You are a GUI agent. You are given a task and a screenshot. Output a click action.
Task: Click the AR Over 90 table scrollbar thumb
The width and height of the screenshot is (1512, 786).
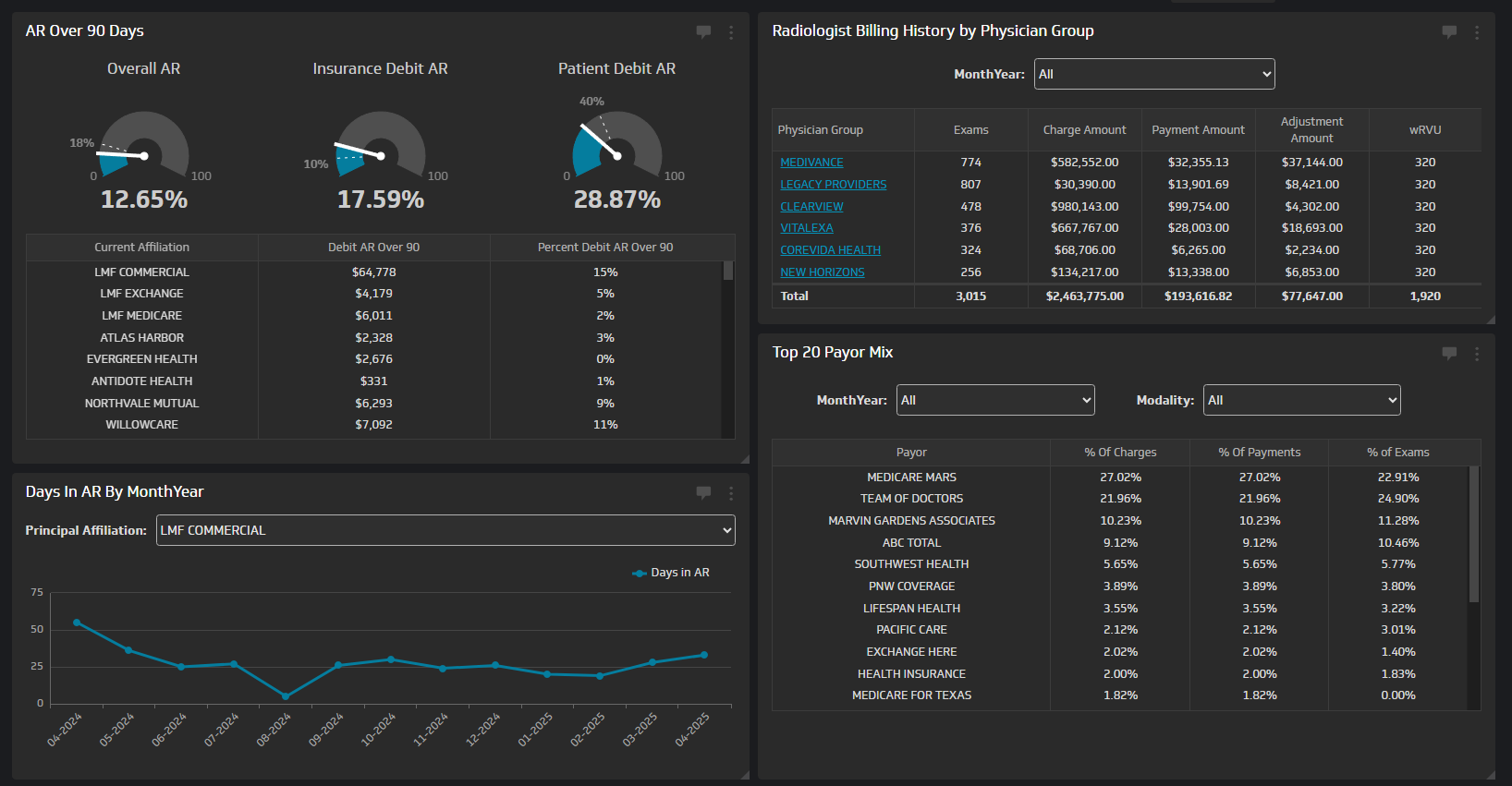coord(728,271)
